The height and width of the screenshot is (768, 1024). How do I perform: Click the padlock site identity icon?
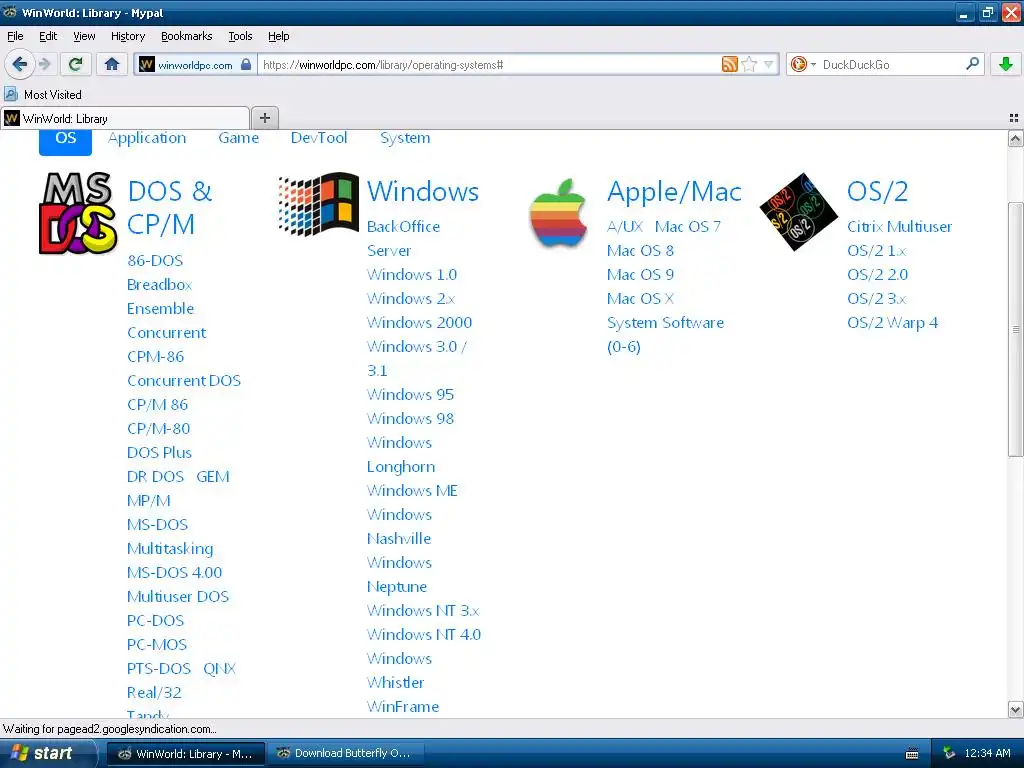coord(246,64)
